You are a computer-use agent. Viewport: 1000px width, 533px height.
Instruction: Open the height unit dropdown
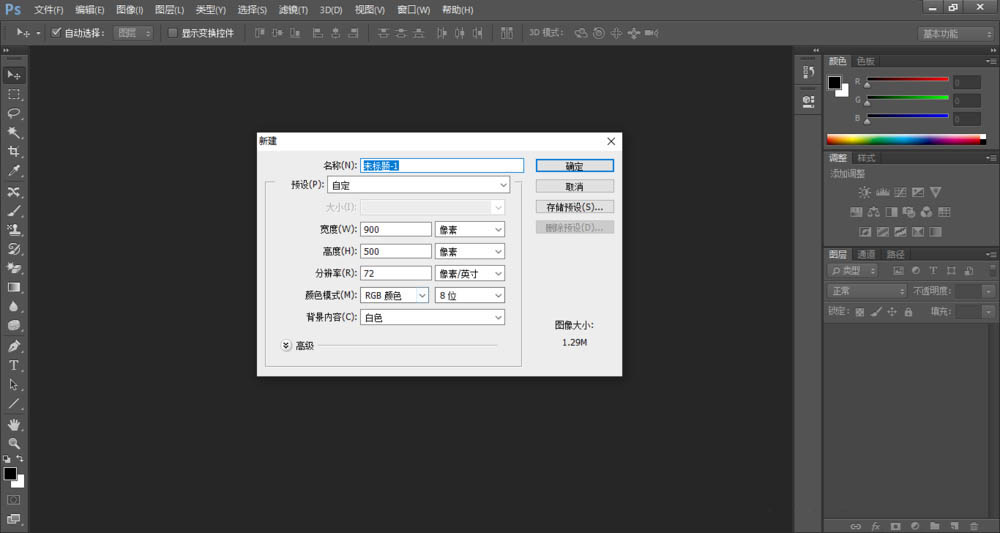[x=470, y=251]
